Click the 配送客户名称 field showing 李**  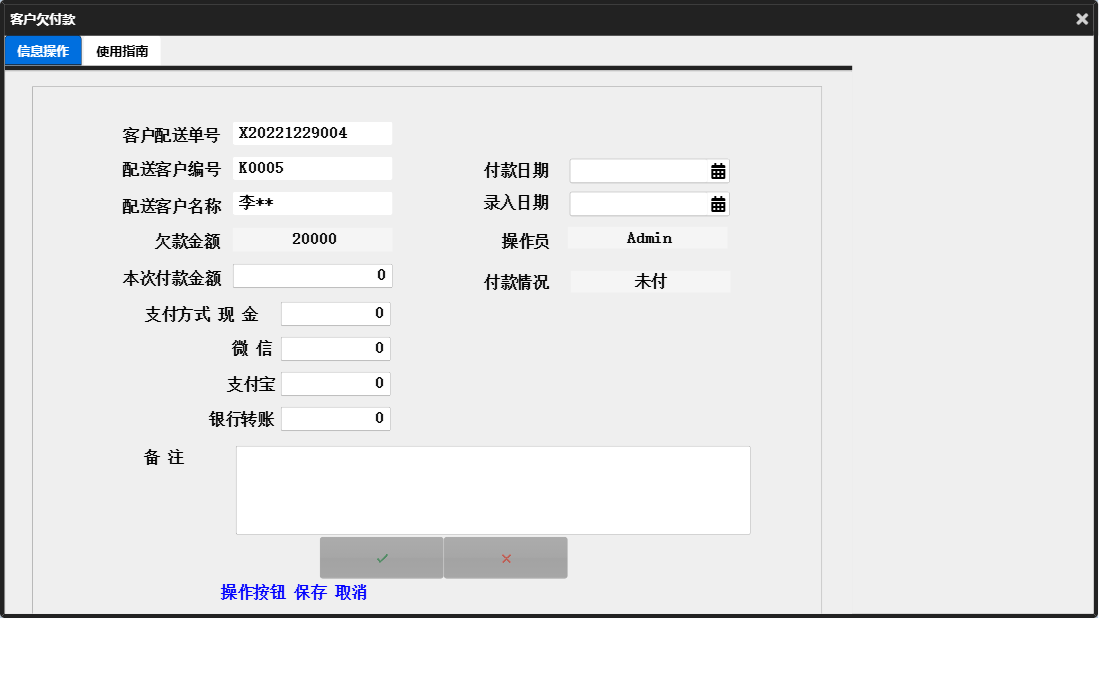click(312, 203)
